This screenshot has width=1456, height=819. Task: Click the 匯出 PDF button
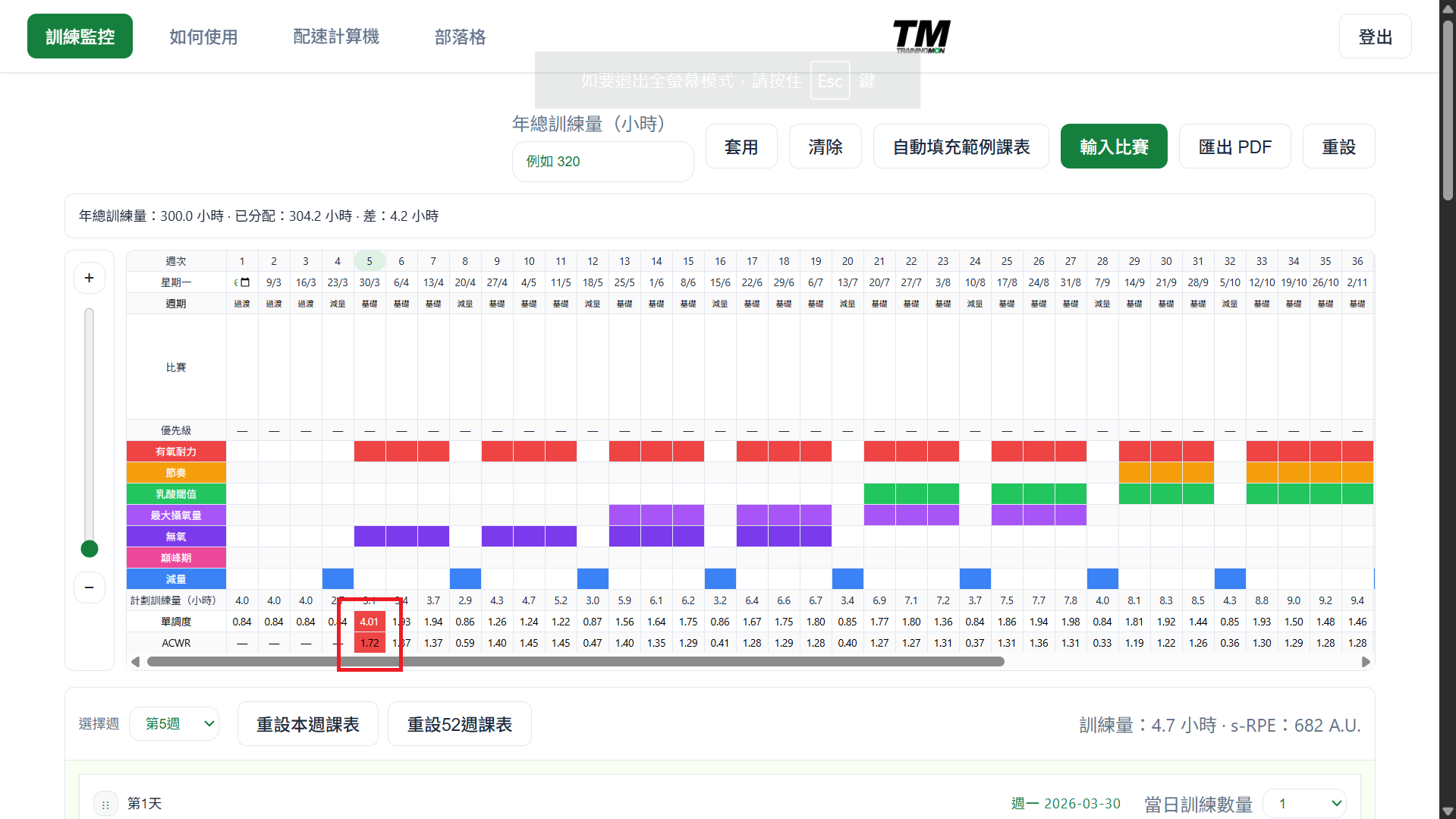click(x=1234, y=146)
